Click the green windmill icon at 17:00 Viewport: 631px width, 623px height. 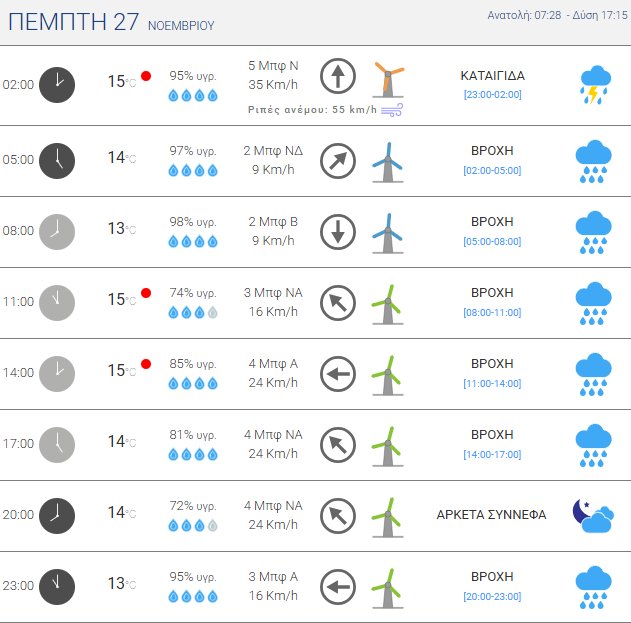pos(387,444)
